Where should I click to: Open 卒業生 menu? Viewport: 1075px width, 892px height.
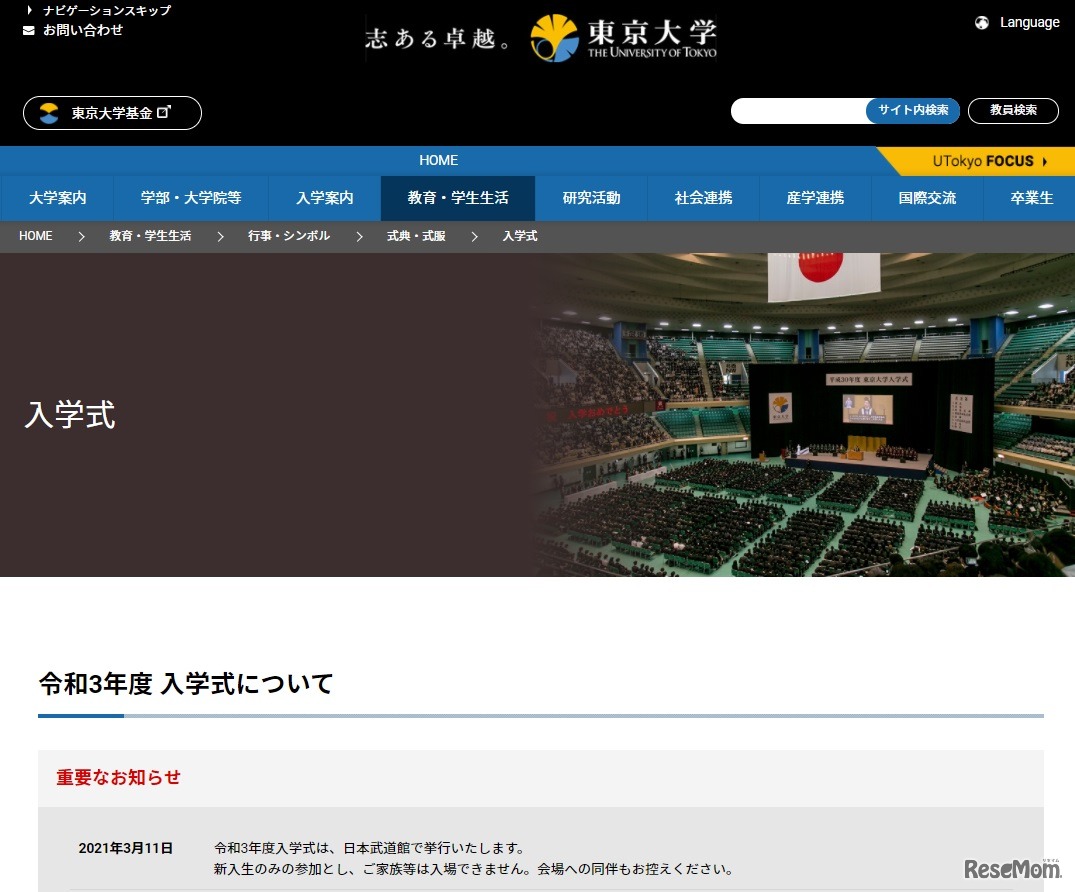1030,198
